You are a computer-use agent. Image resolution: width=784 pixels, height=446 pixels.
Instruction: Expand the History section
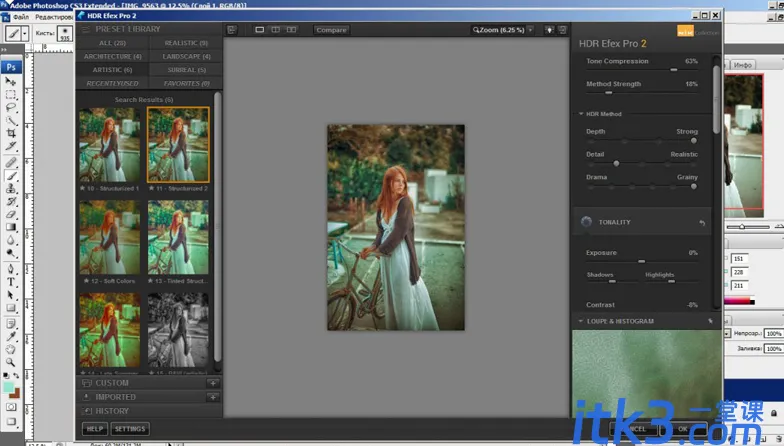pyautogui.click(x=112, y=411)
